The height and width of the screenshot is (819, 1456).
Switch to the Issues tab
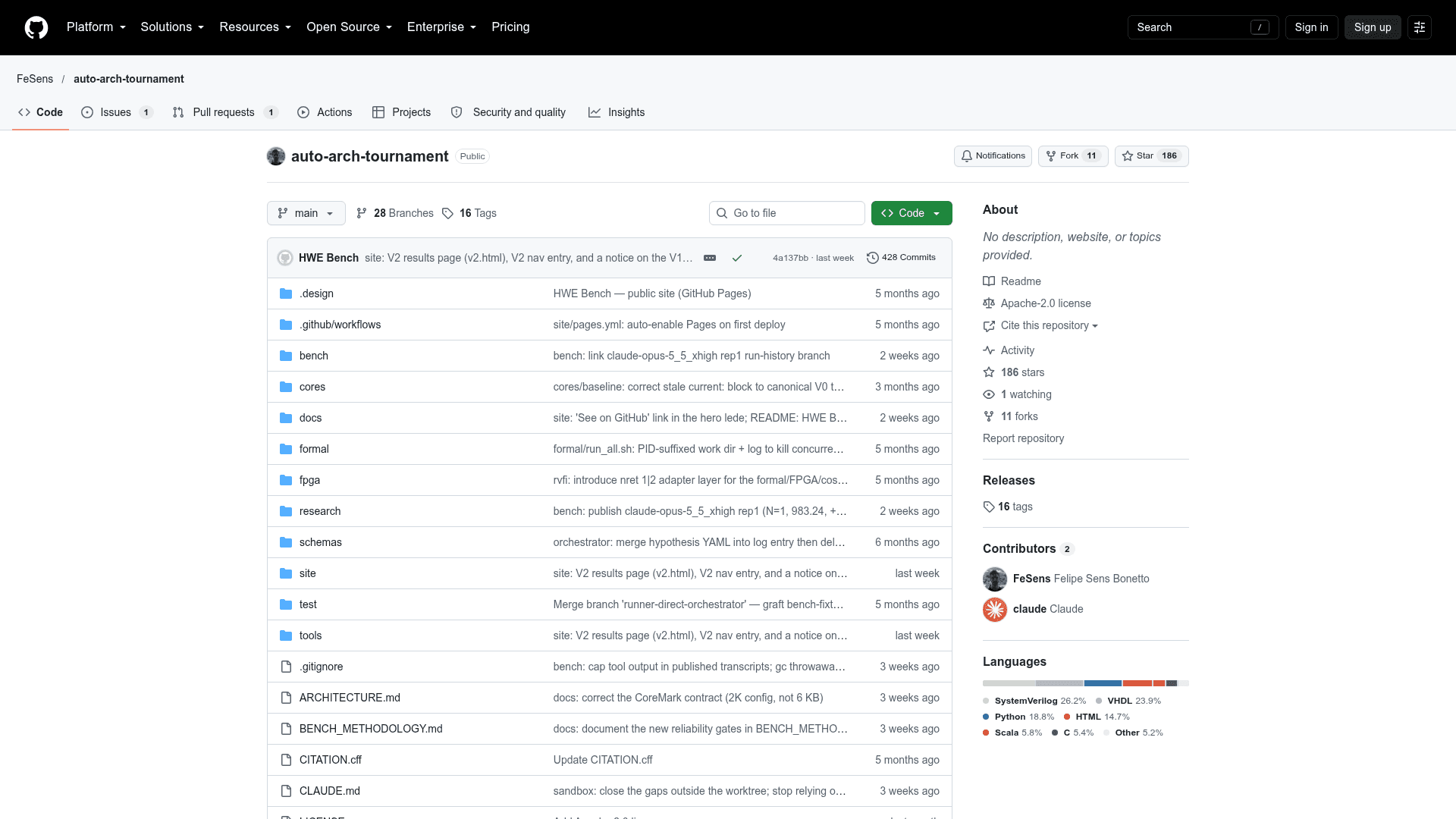pos(117,112)
